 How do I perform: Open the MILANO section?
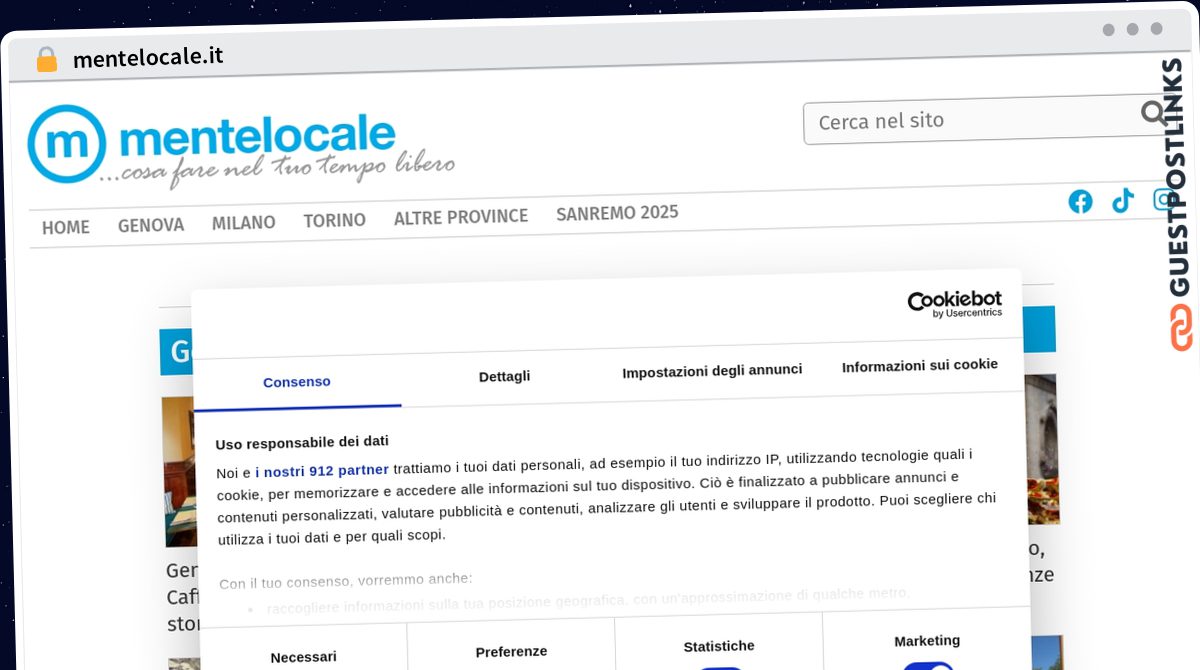pyautogui.click(x=243, y=223)
